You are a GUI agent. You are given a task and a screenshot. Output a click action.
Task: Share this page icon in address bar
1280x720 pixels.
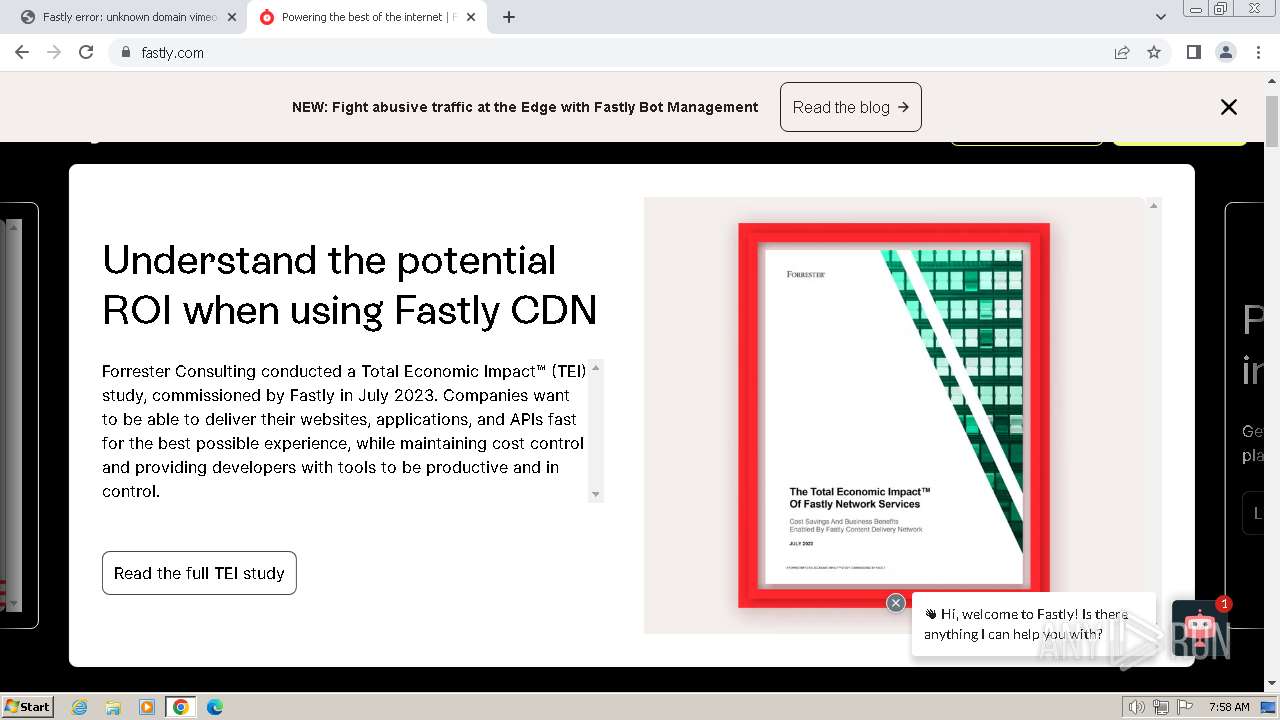click(x=1122, y=52)
